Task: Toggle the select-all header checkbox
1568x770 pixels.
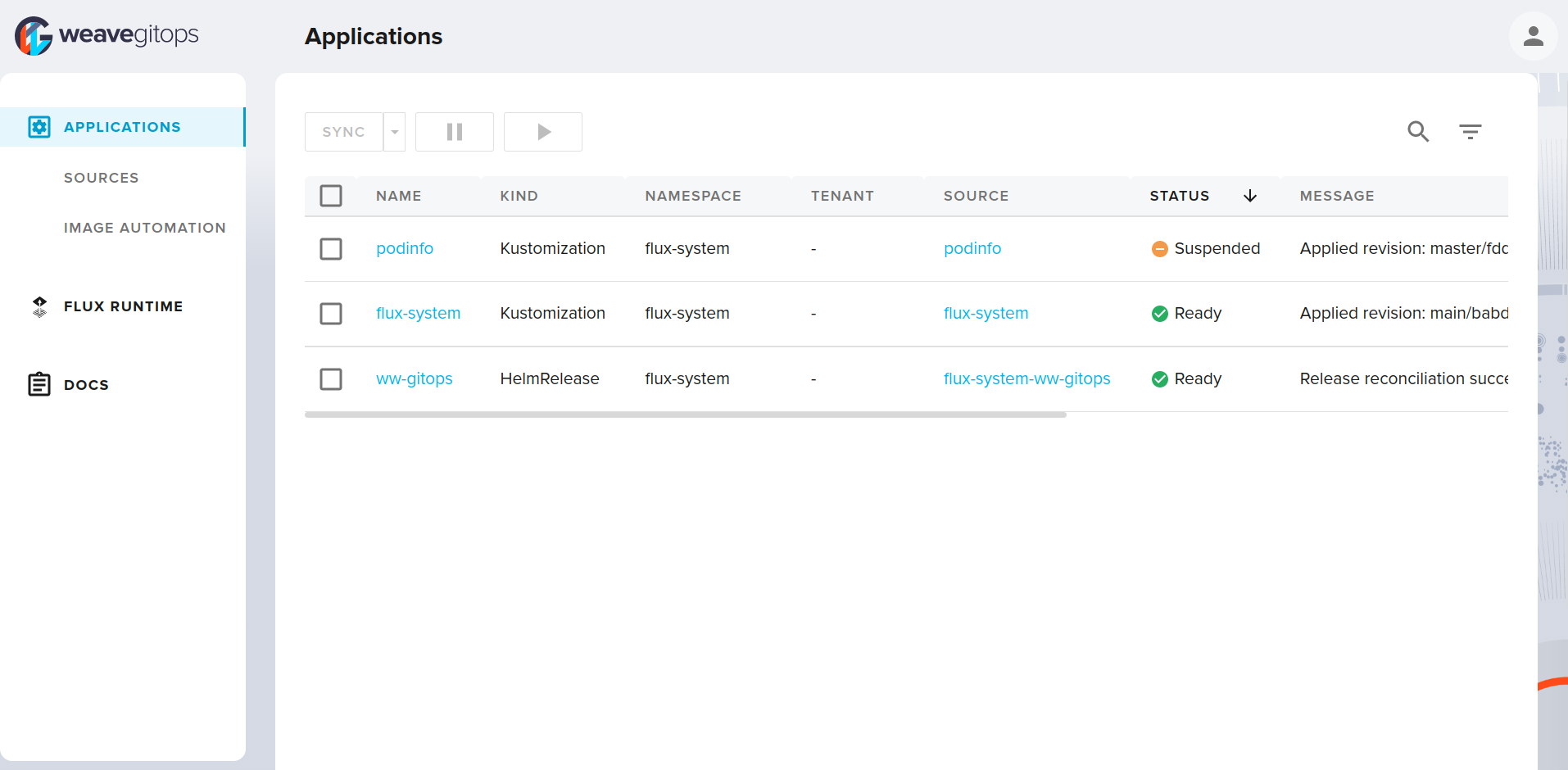Action: pyautogui.click(x=331, y=196)
